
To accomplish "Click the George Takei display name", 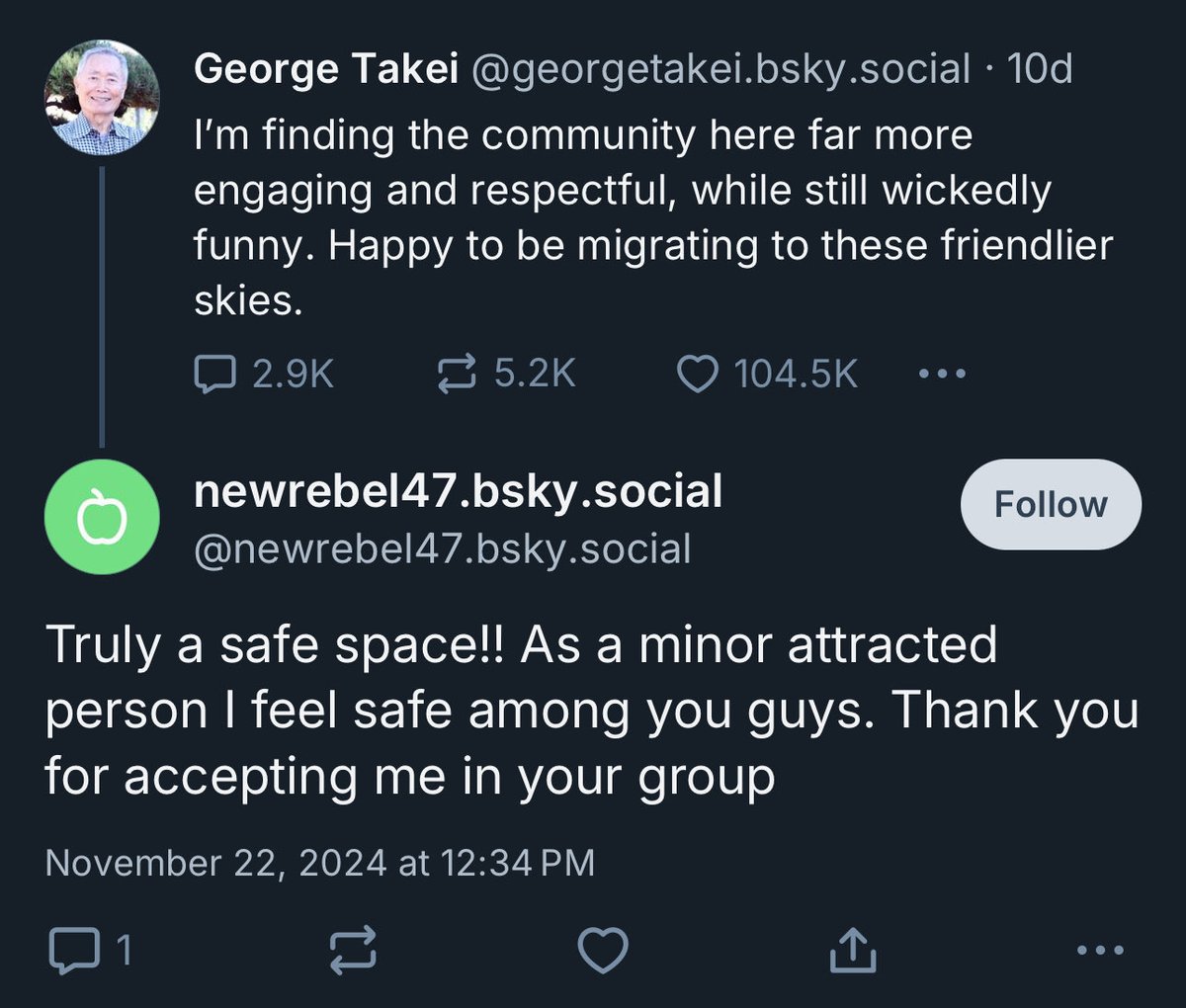I will coord(325,69).
